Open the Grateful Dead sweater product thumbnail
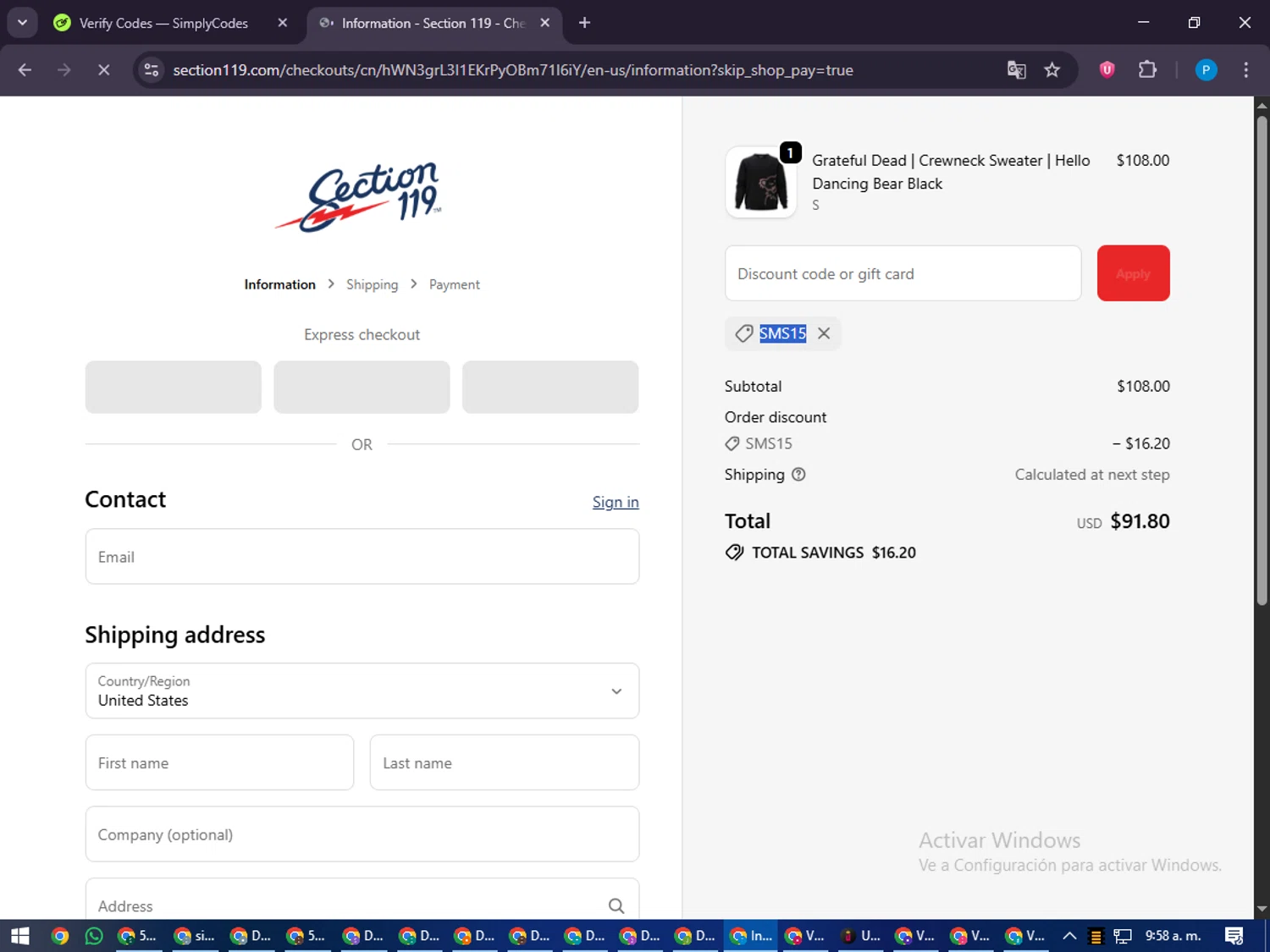This screenshot has height=952, width=1270. pos(761,182)
